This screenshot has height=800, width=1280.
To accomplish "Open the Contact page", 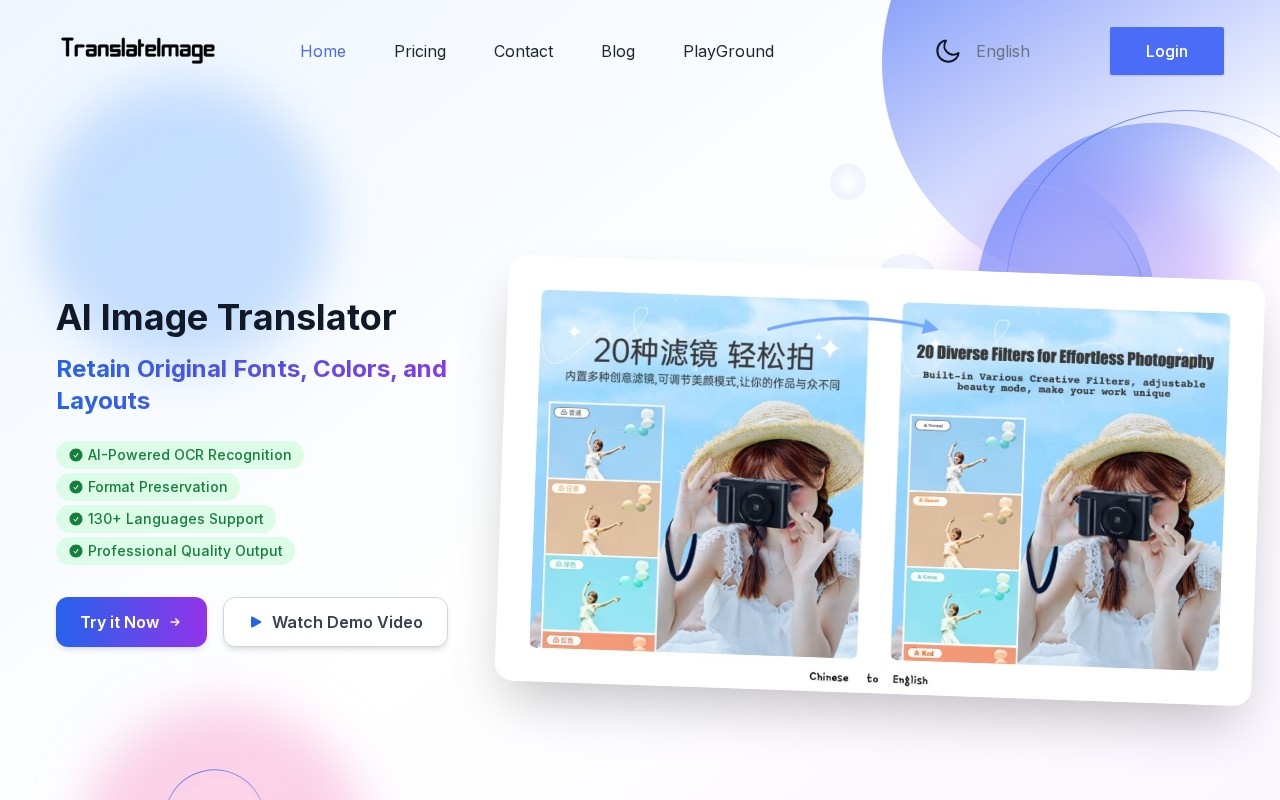I will pyautogui.click(x=523, y=51).
